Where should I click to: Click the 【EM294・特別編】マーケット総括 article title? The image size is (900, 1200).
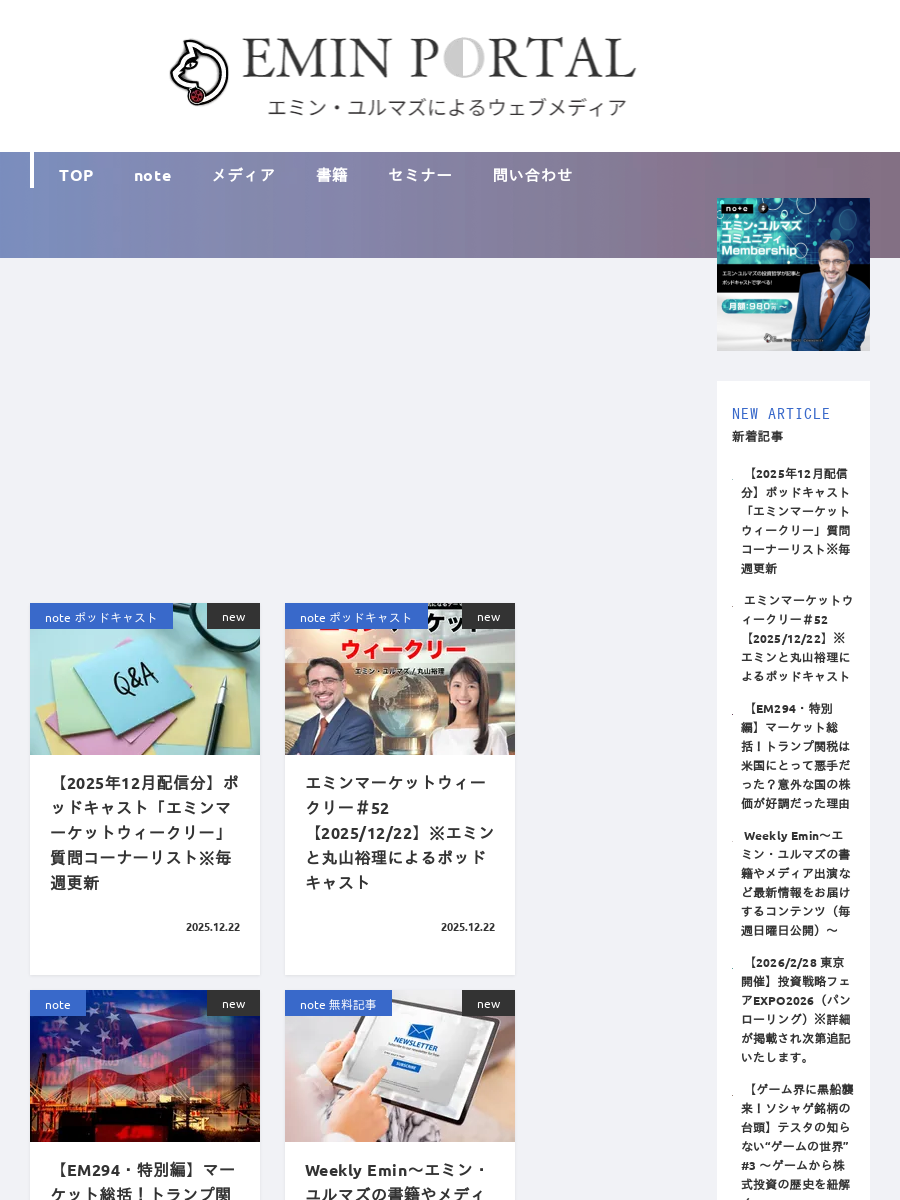click(144, 1180)
